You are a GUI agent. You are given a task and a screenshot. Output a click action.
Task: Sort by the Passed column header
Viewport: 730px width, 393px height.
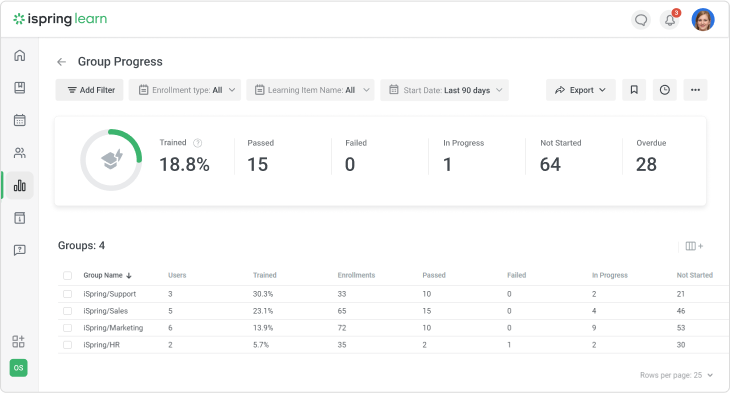(x=434, y=276)
